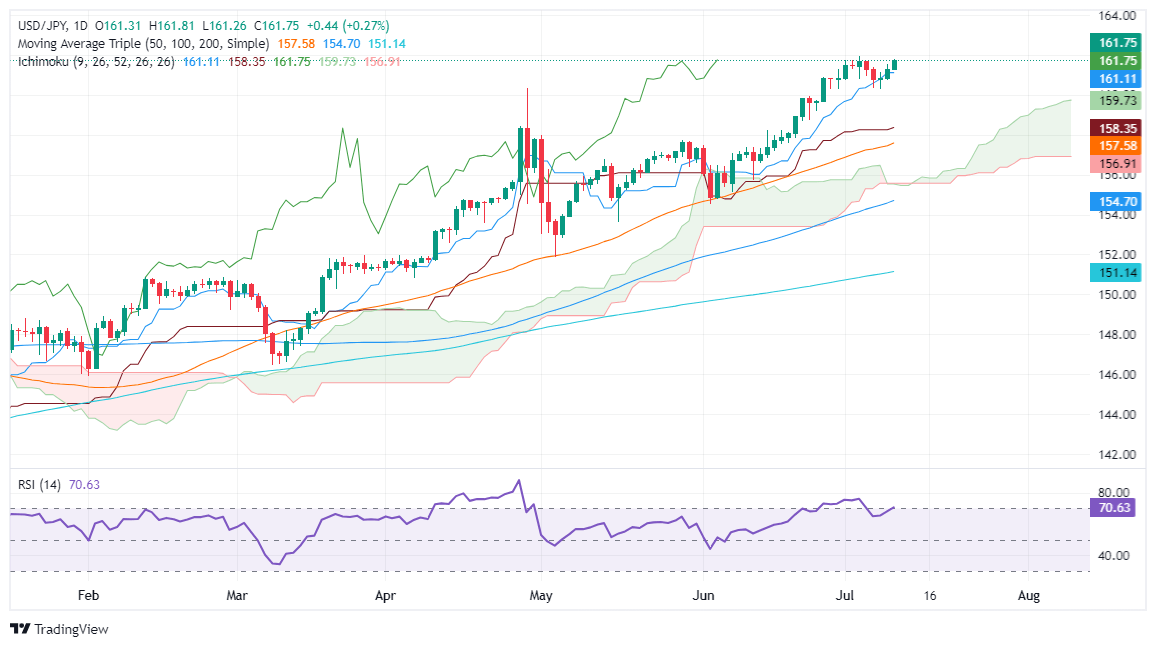Click the pink 156.91 leading span B label

click(1116, 164)
